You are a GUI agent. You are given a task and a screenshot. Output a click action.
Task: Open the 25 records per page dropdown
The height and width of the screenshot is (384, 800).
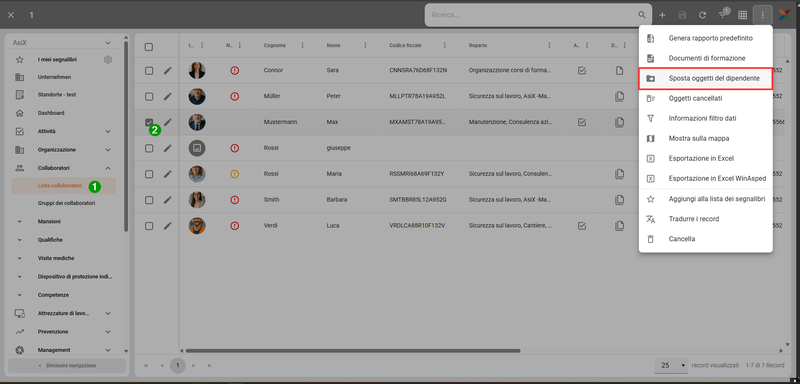[672, 365]
